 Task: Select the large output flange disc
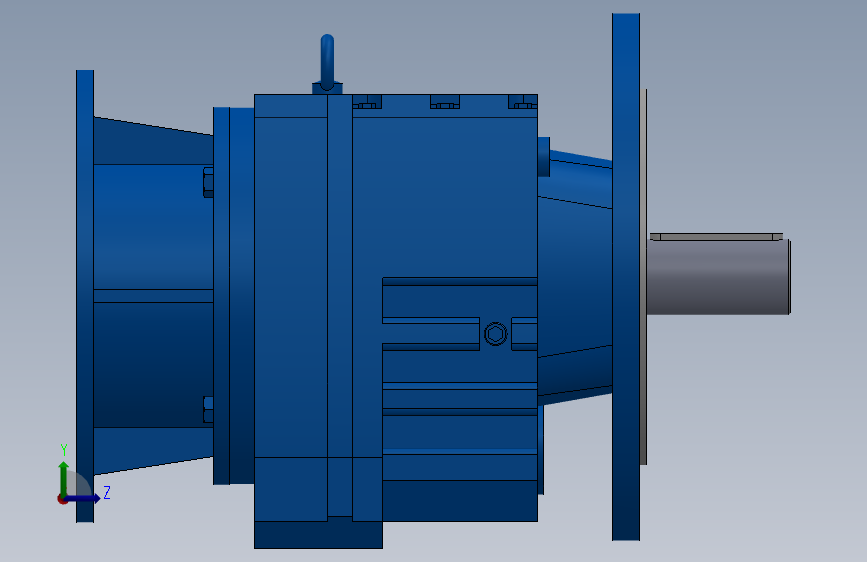coord(626,277)
